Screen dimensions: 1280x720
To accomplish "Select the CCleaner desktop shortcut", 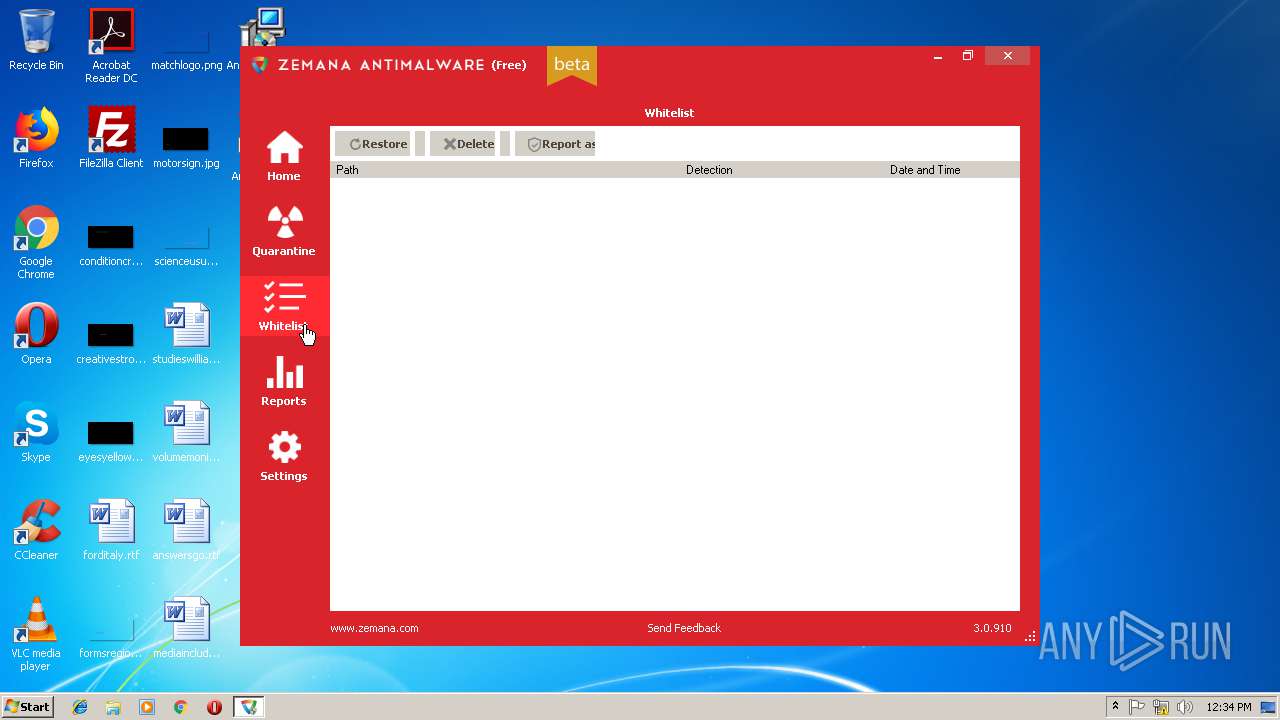I will [36, 530].
